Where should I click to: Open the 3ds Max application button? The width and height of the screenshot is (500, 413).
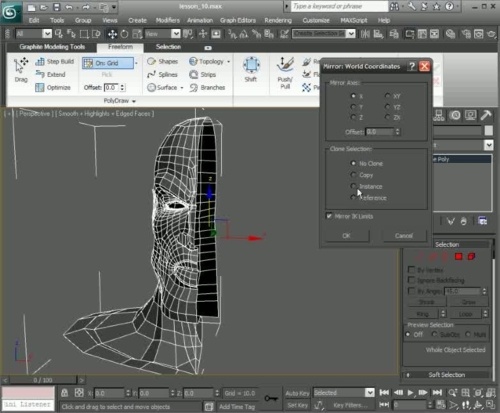(x=10, y=11)
